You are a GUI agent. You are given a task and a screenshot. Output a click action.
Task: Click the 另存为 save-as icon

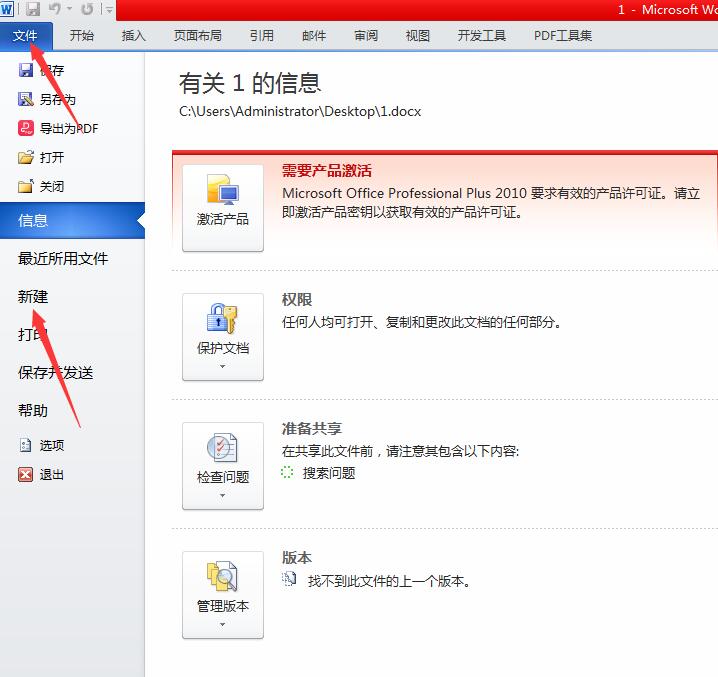click(x=26, y=99)
